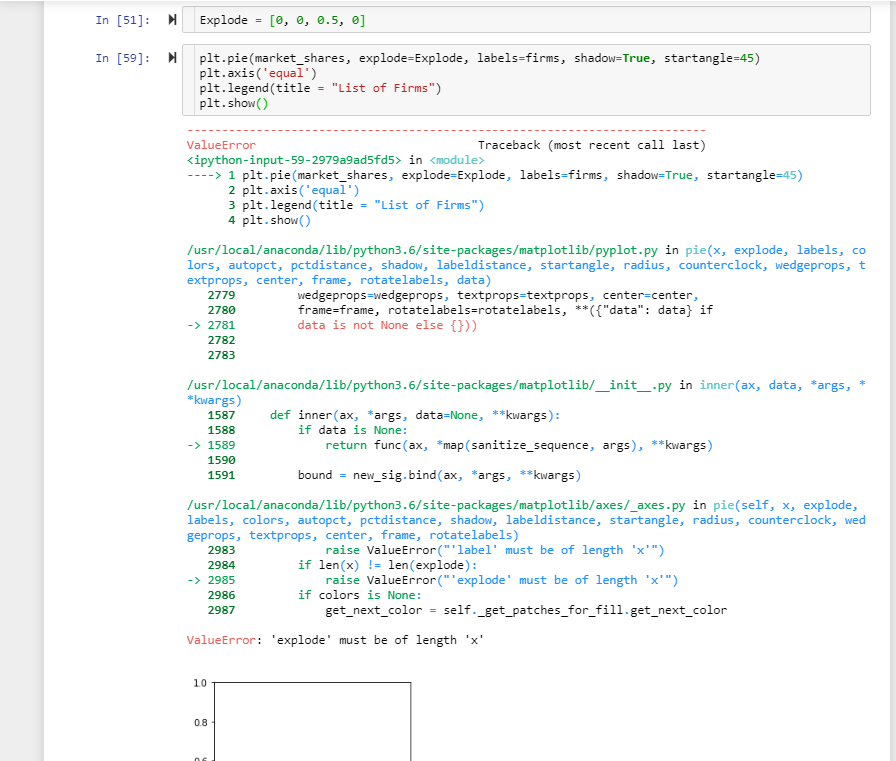Click the red ValueError heading atop traceback

[221, 145]
